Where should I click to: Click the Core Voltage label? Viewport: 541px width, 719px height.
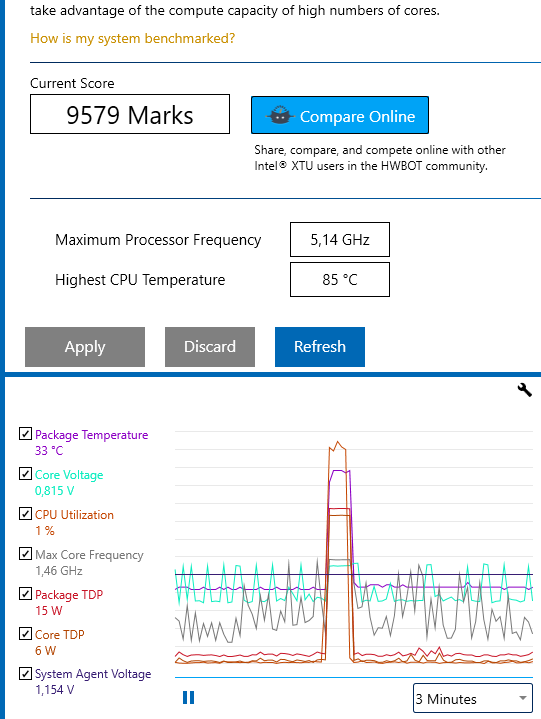point(69,475)
